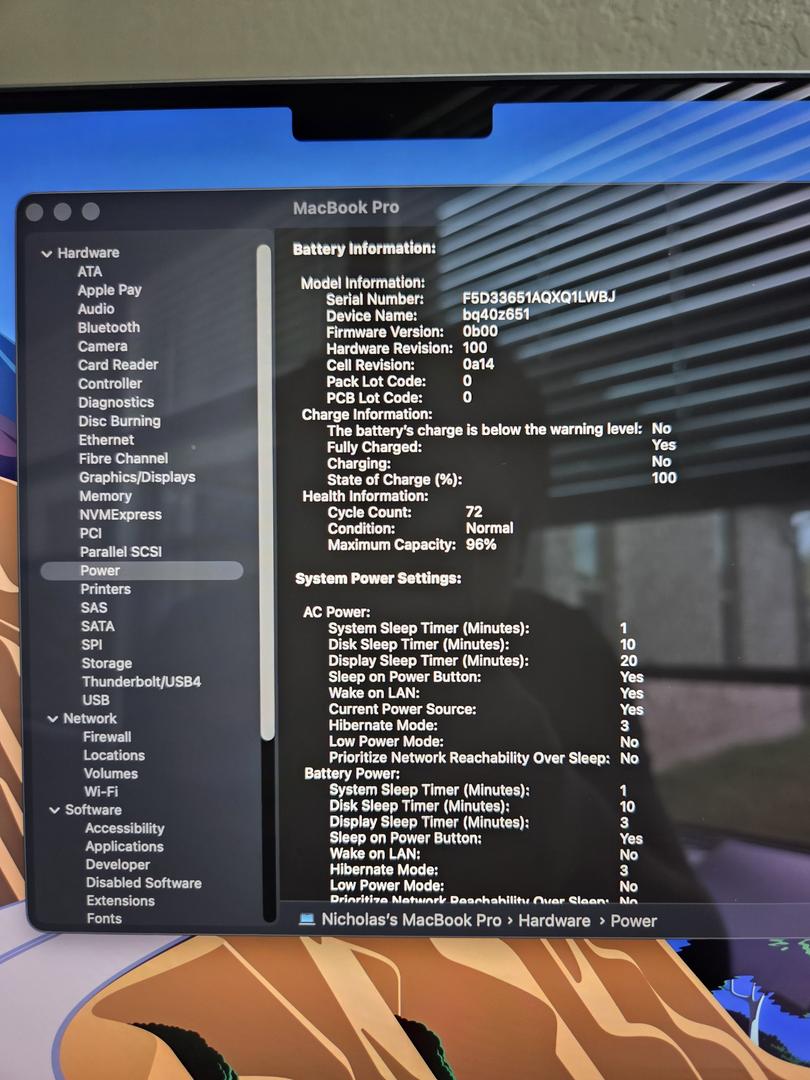This screenshot has height=1080, width=810.
Task: Collapse the Hardware section chevron
Action: coord(47,254)
